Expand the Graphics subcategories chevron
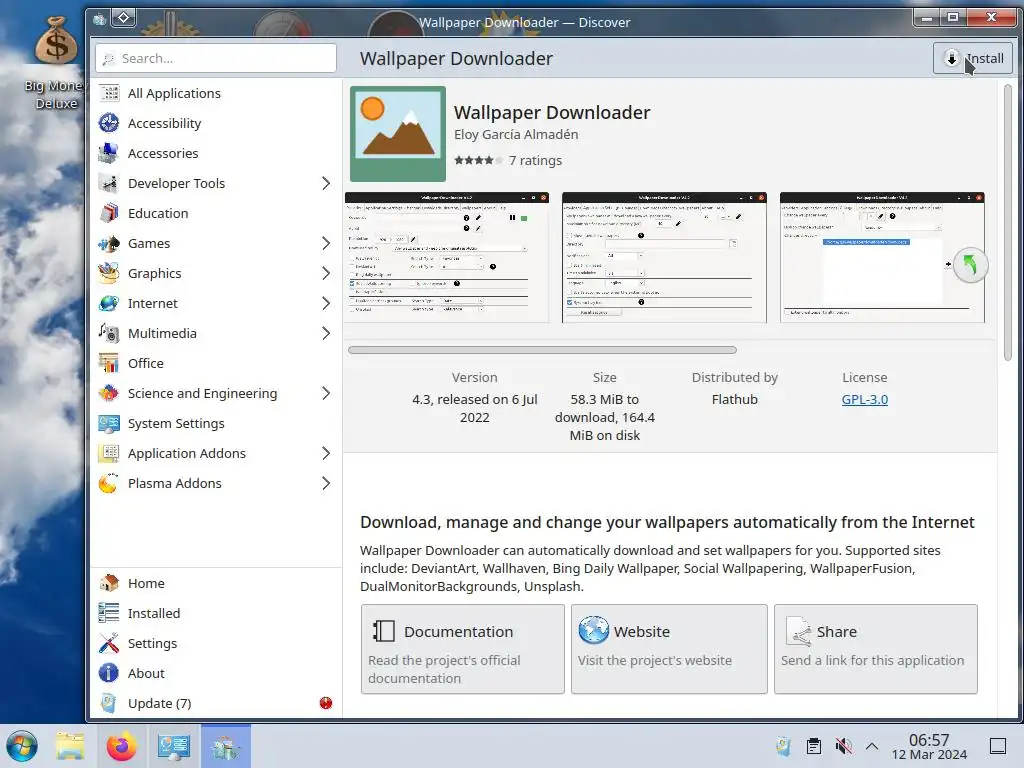 (x=326, y=274)
